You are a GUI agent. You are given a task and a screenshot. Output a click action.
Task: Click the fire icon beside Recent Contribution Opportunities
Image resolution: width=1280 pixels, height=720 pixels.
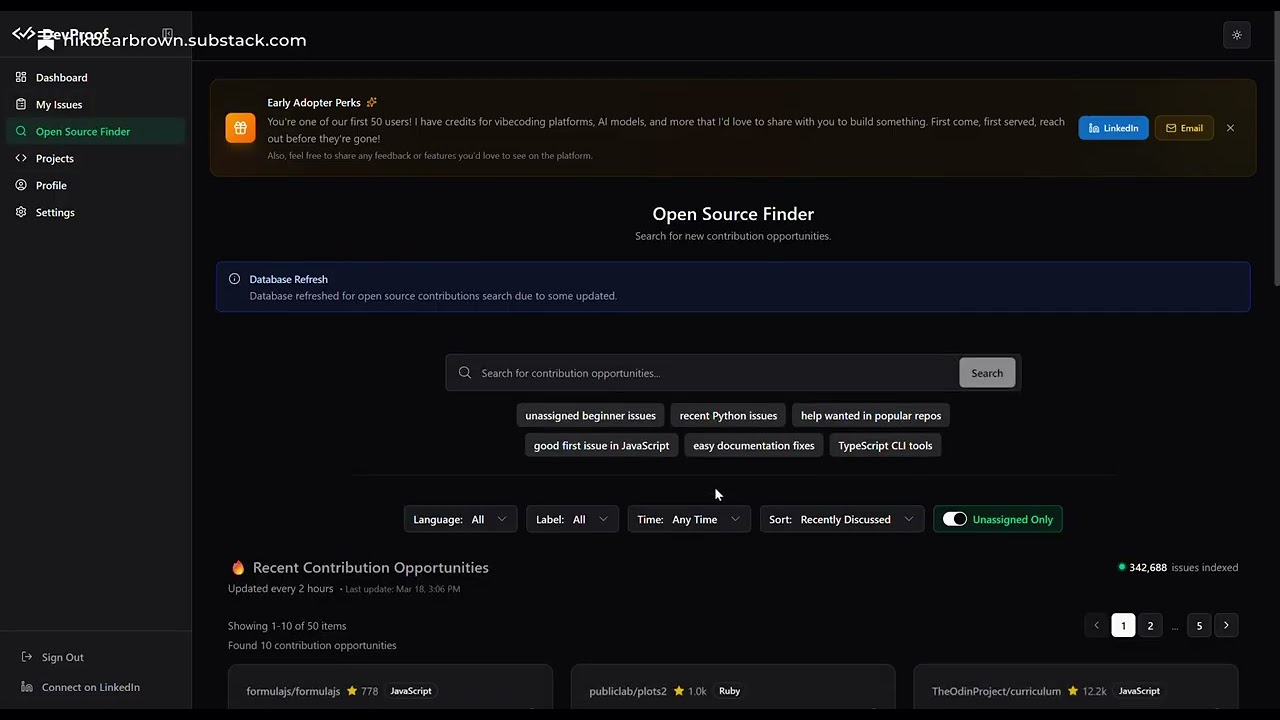click(x=238, y=567)
